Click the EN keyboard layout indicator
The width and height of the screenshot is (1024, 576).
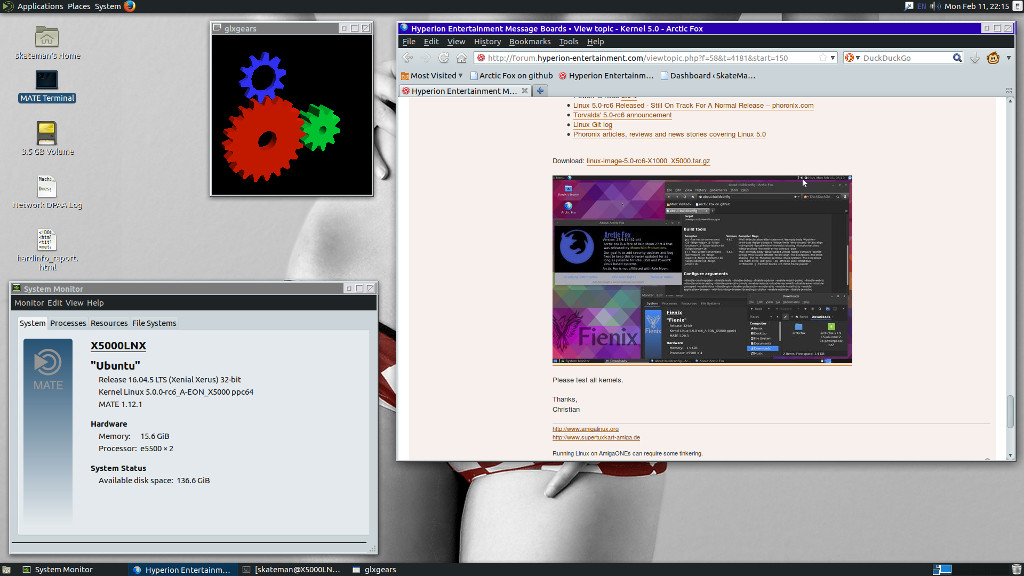921,6
